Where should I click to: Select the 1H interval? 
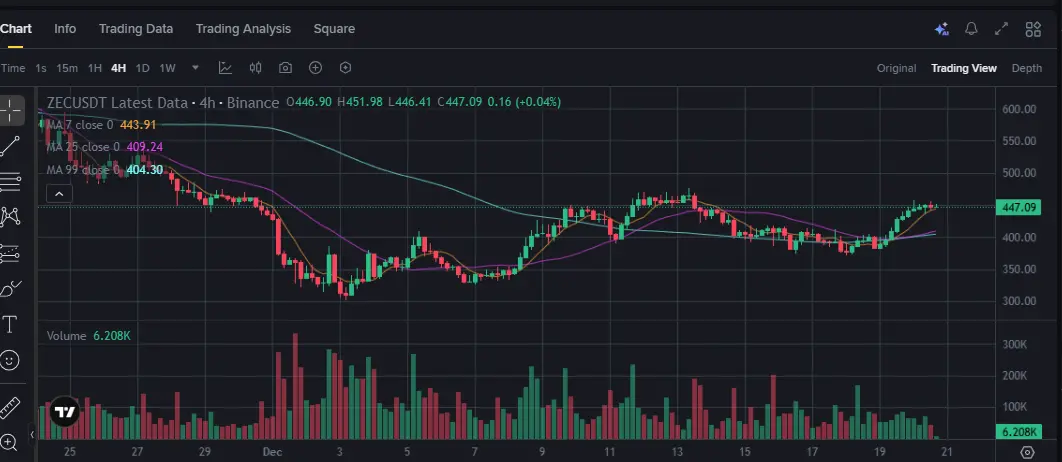click(95, 68)
